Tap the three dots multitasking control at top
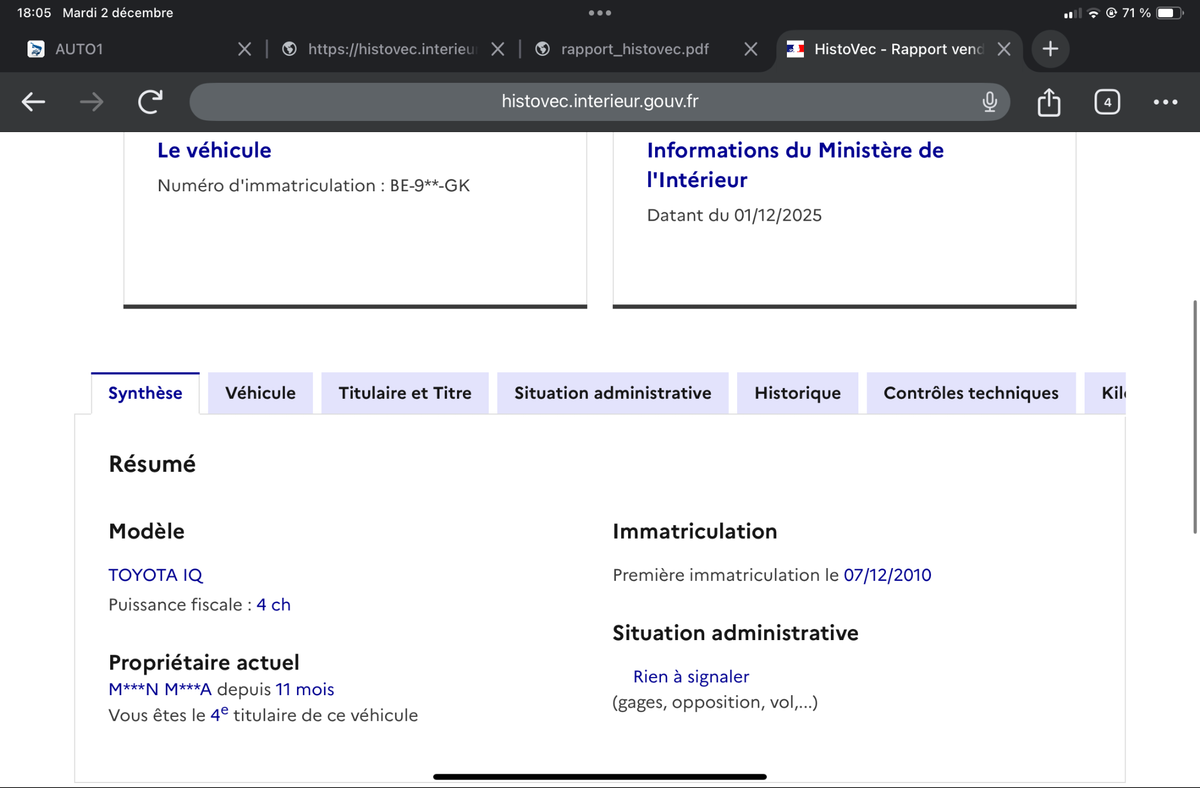This screenshot has height=788, width=1200. (x=600, y=13)
